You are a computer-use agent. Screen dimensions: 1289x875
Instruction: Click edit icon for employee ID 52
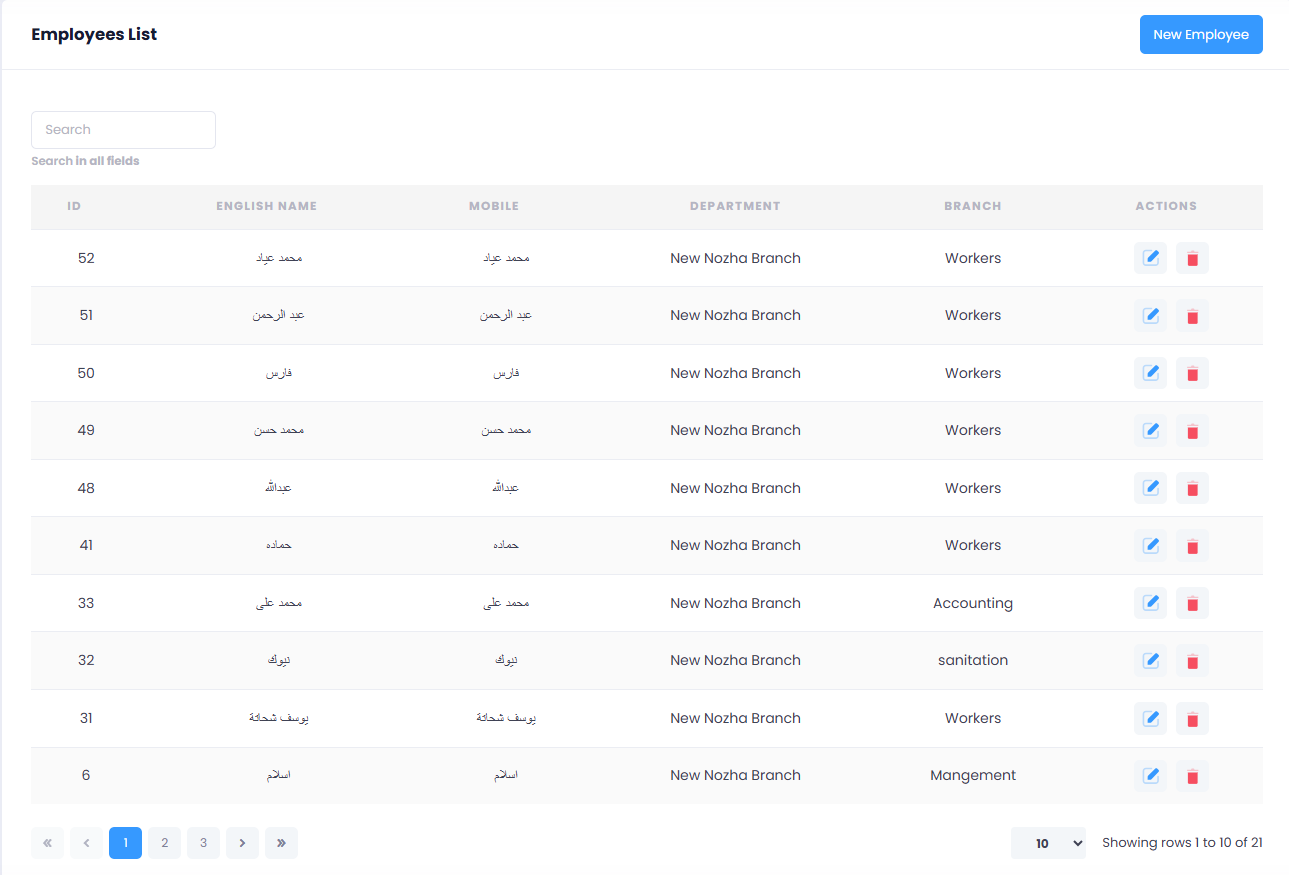1150,258
